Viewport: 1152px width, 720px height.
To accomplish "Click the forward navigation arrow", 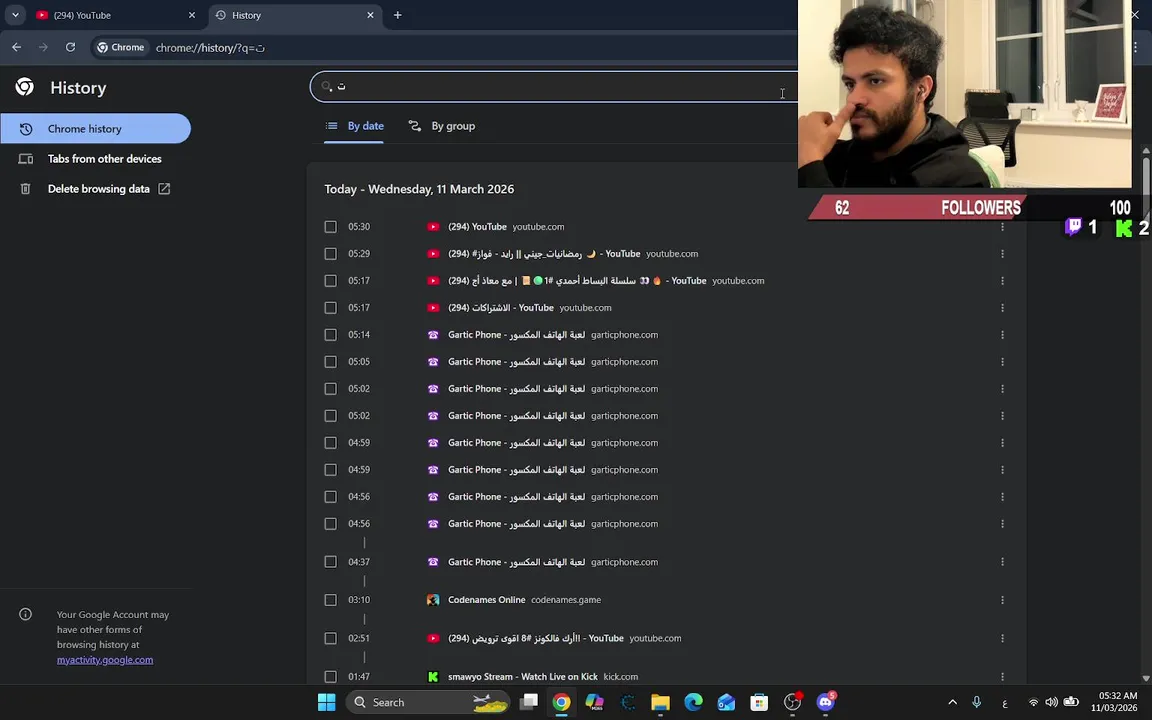I will coord(43,47).
